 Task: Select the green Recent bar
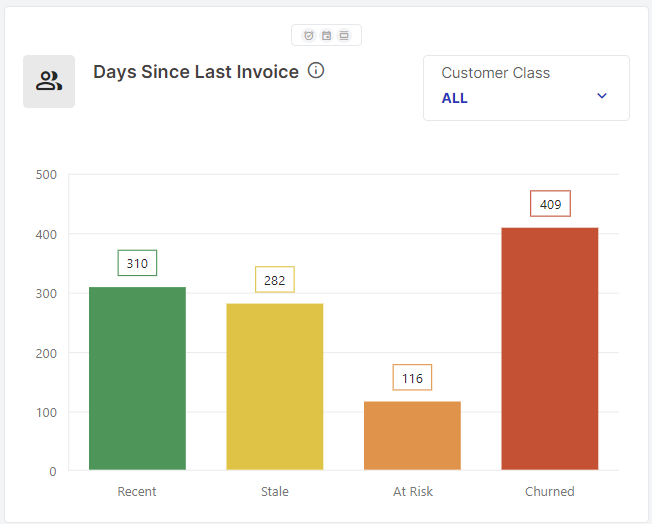(x=137, y=378)
